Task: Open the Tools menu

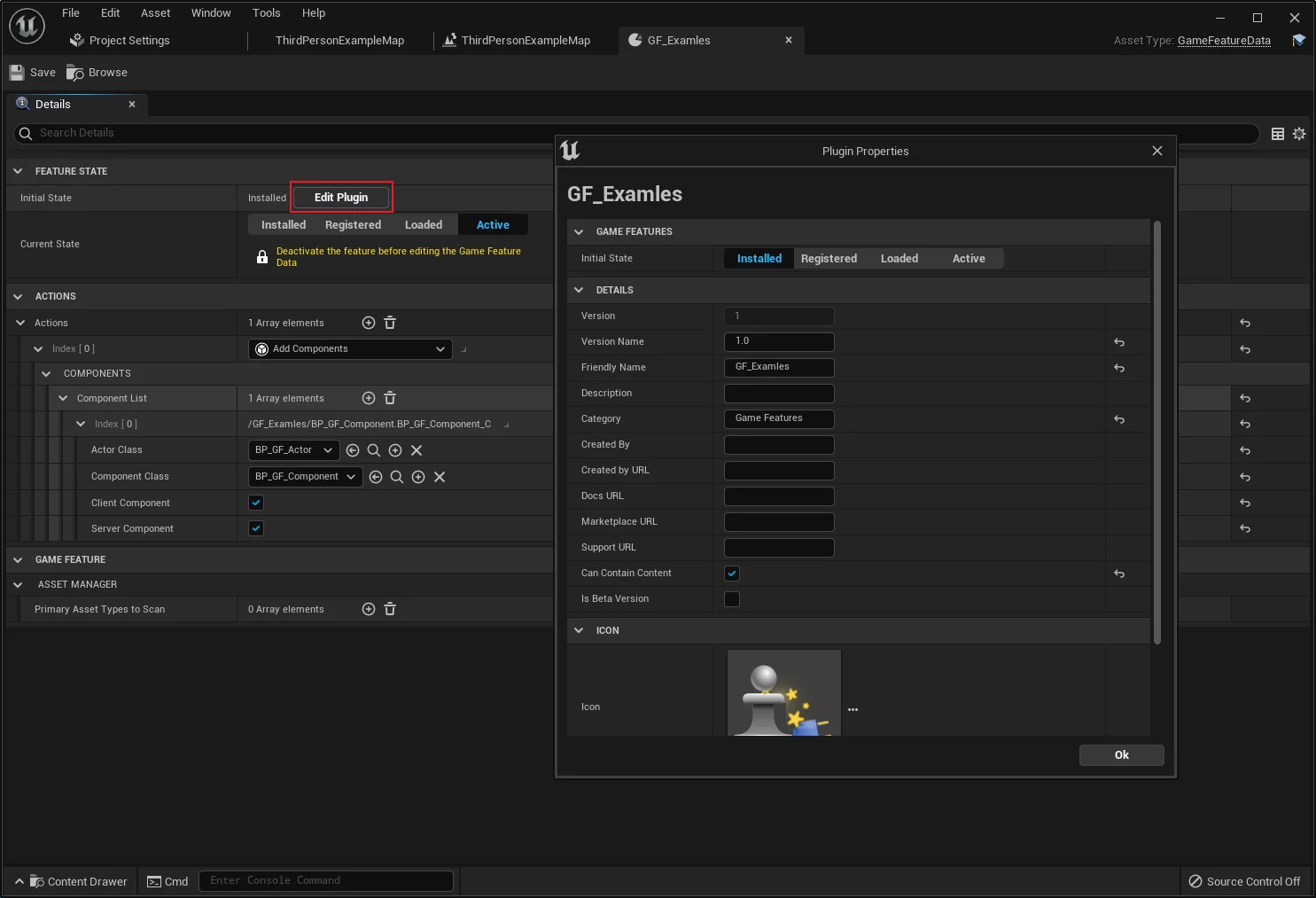Action: point(266,13)
